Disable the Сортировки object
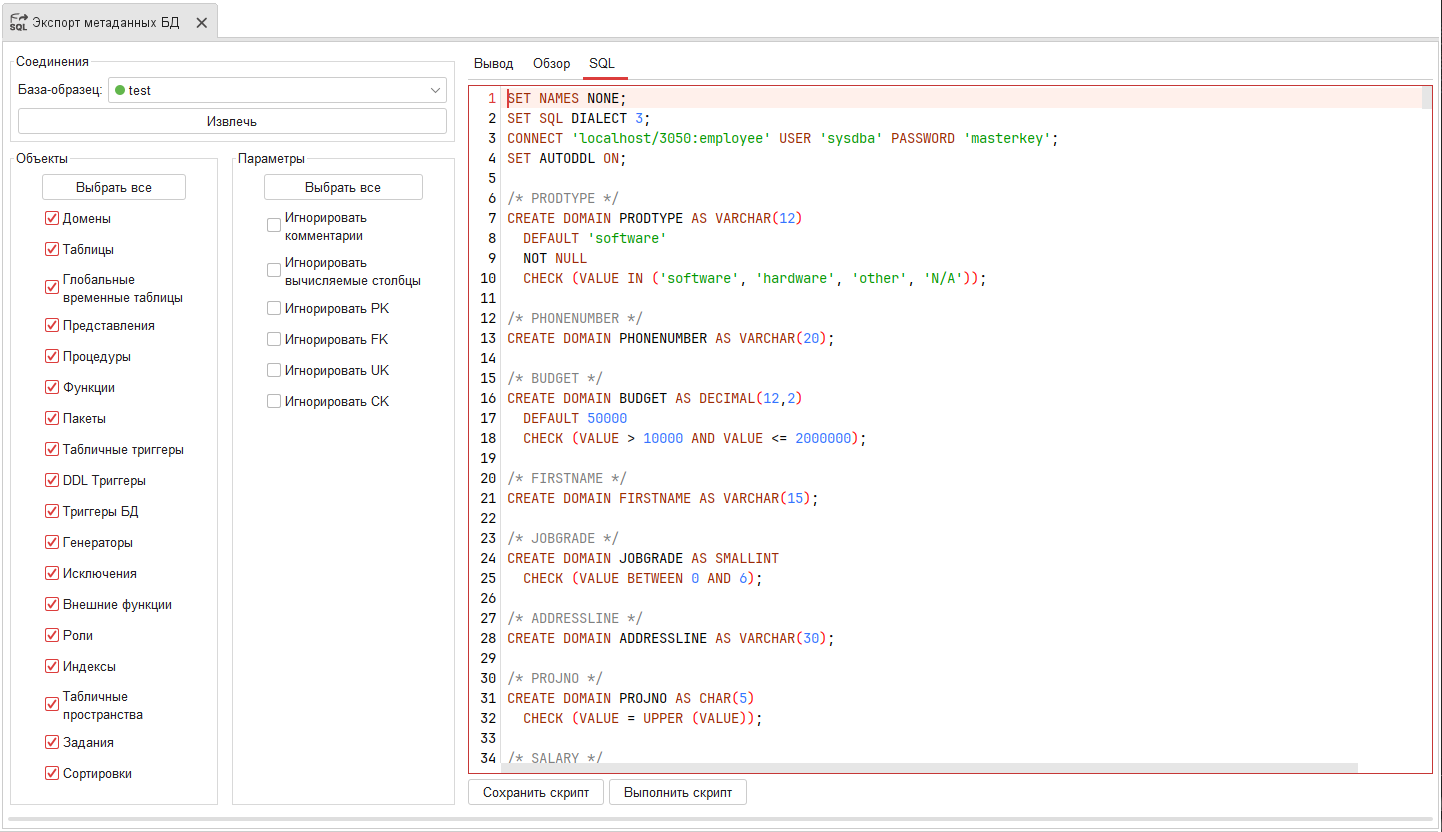Viewport: 1442px width, 832px height. click(x=51, y=772)
